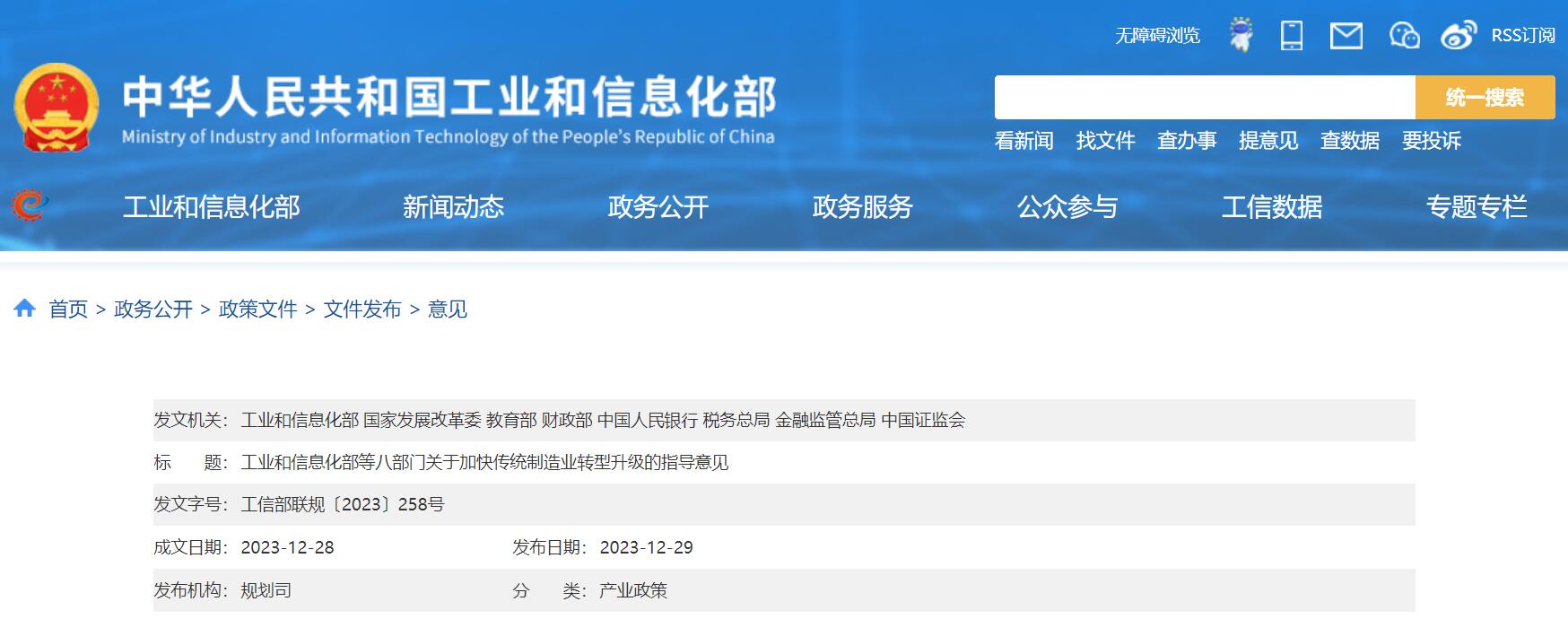Viewport: 1568px width, 619px height.
Task: Open 工业和信息化部 navigation menu
Action: coord(212,206)
